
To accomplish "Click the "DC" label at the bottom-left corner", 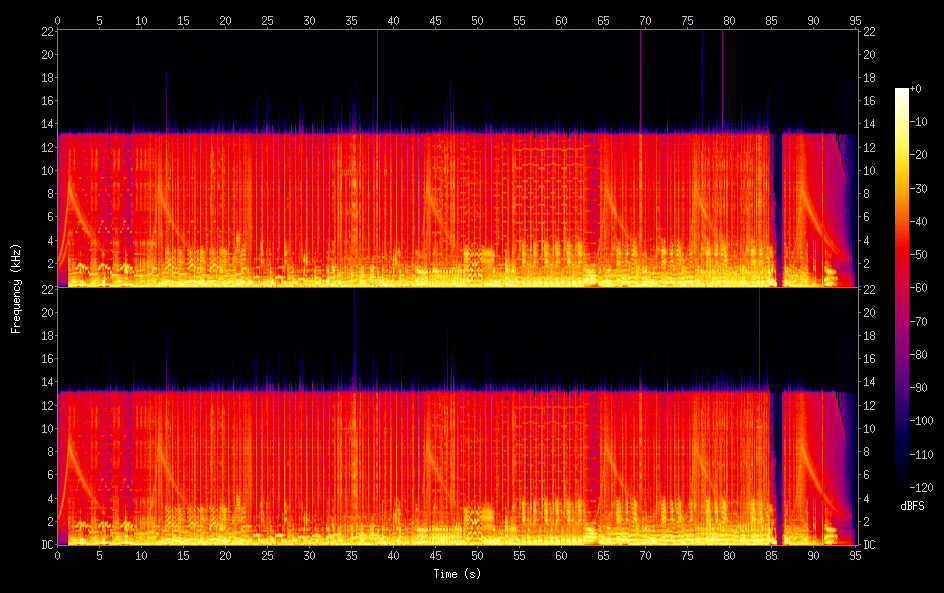I will point(44,545).
